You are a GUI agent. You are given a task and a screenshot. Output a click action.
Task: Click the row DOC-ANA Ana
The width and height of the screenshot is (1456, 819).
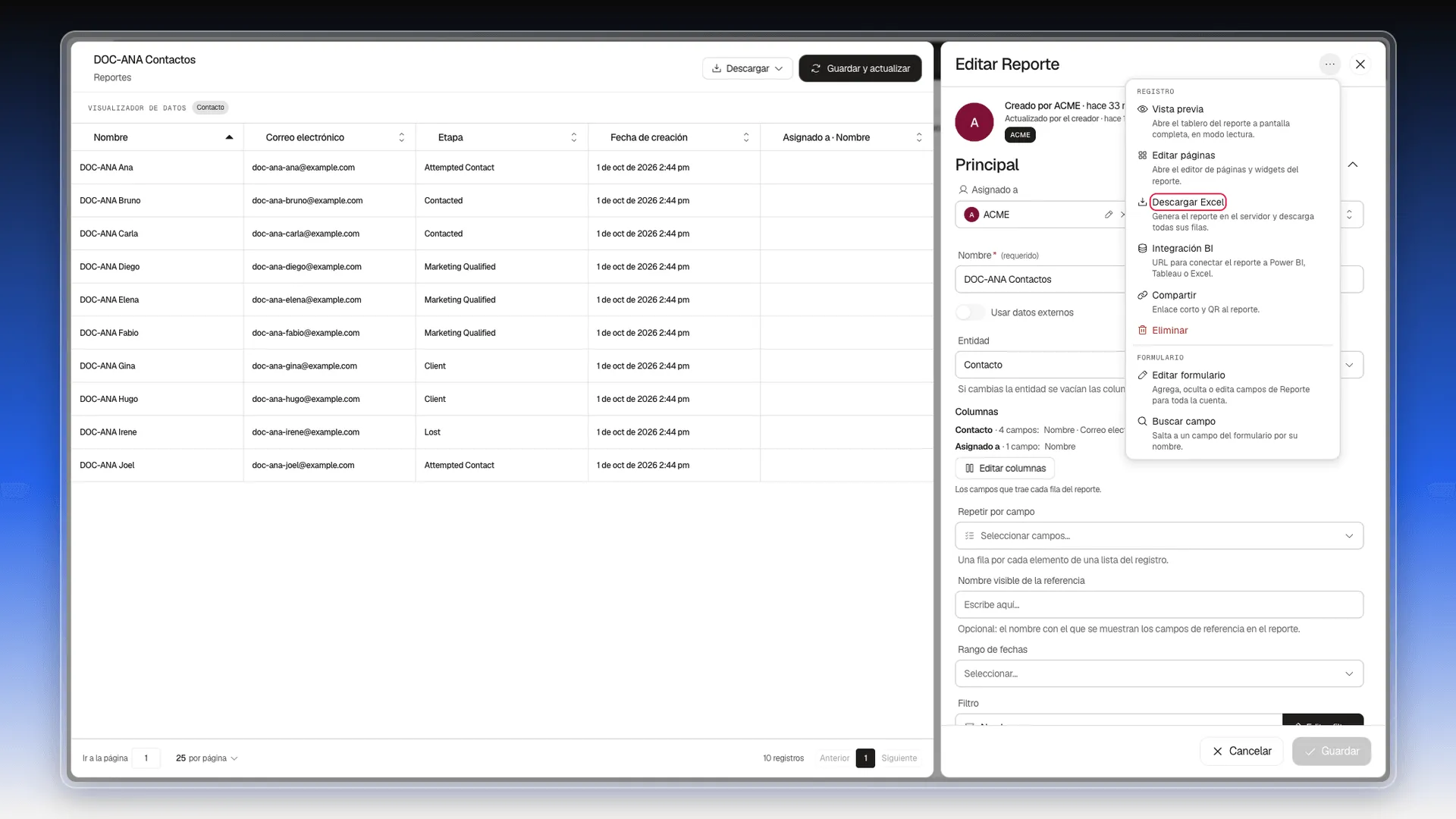(x=502, y=168)
